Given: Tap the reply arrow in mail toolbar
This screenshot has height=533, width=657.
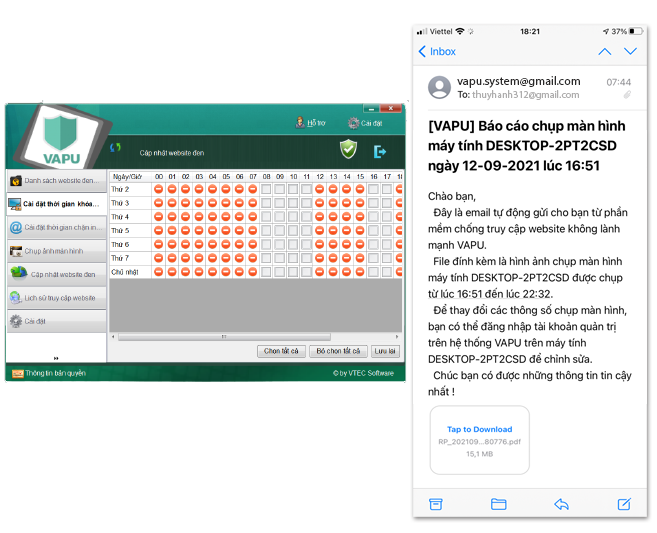Looking at the screenshot, I should coord(562,504).
